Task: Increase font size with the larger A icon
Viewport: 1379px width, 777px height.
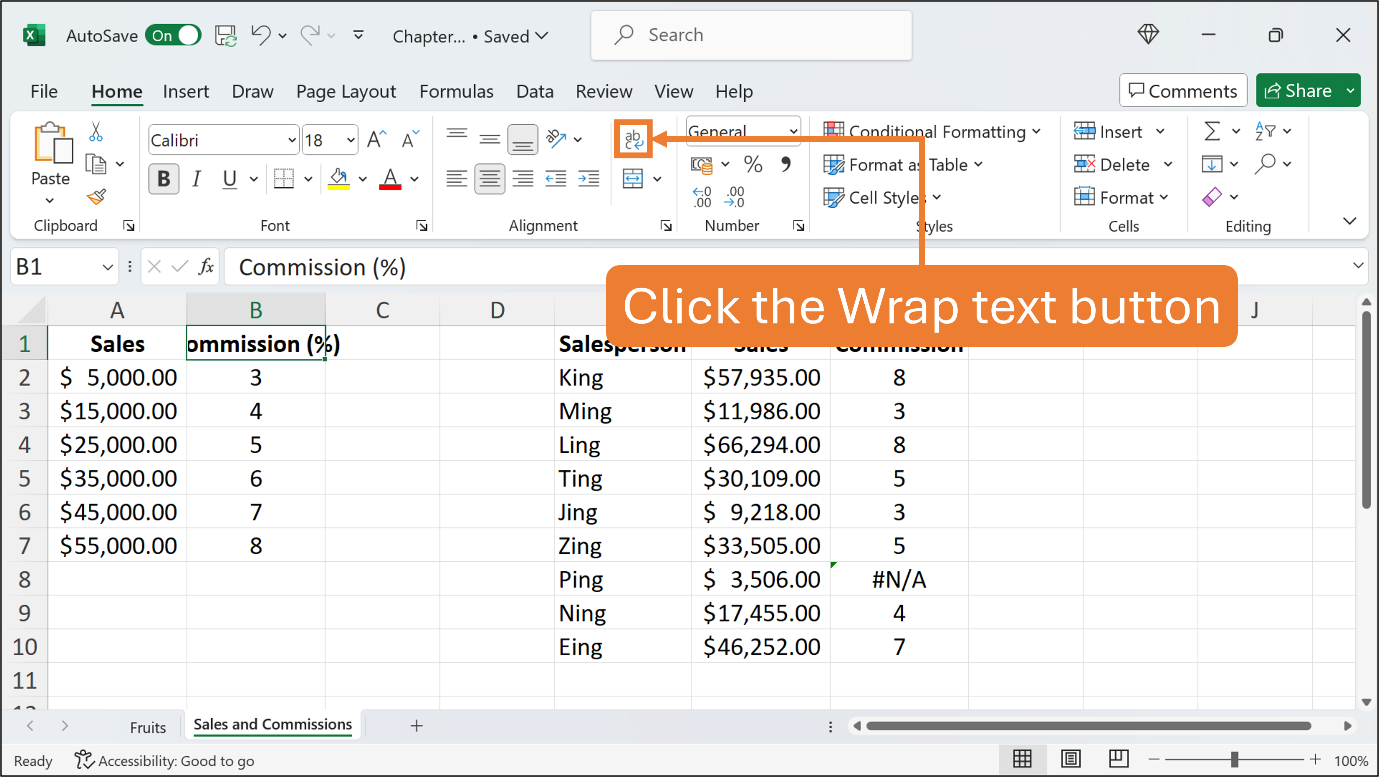Action: click(x=376, y=139)
